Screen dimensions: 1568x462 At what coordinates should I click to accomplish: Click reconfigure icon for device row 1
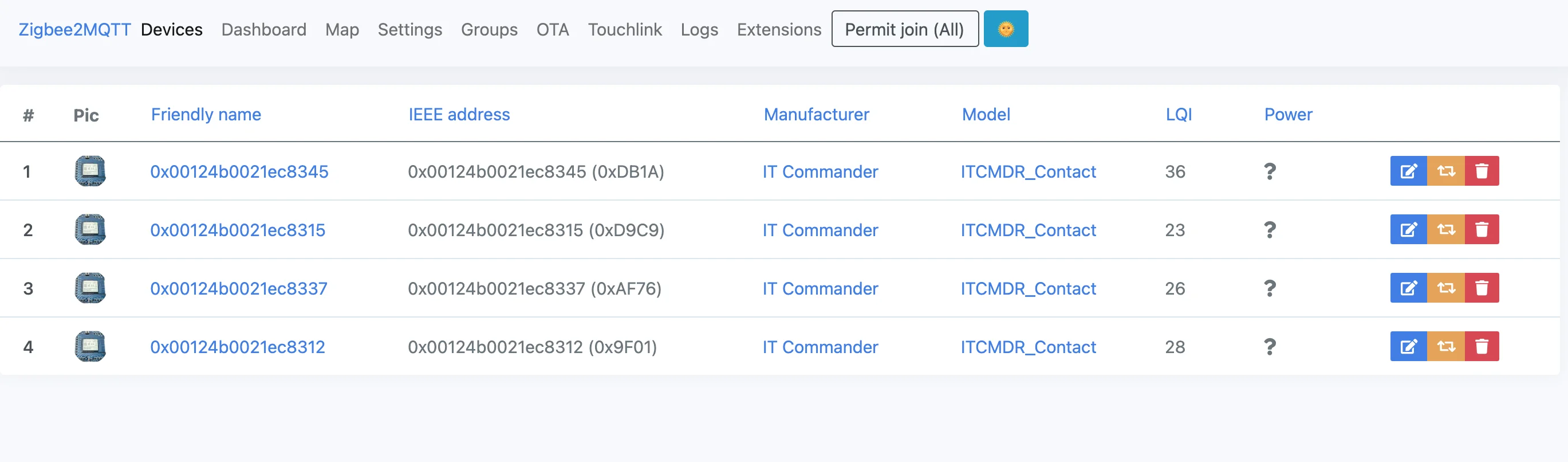1445,171
